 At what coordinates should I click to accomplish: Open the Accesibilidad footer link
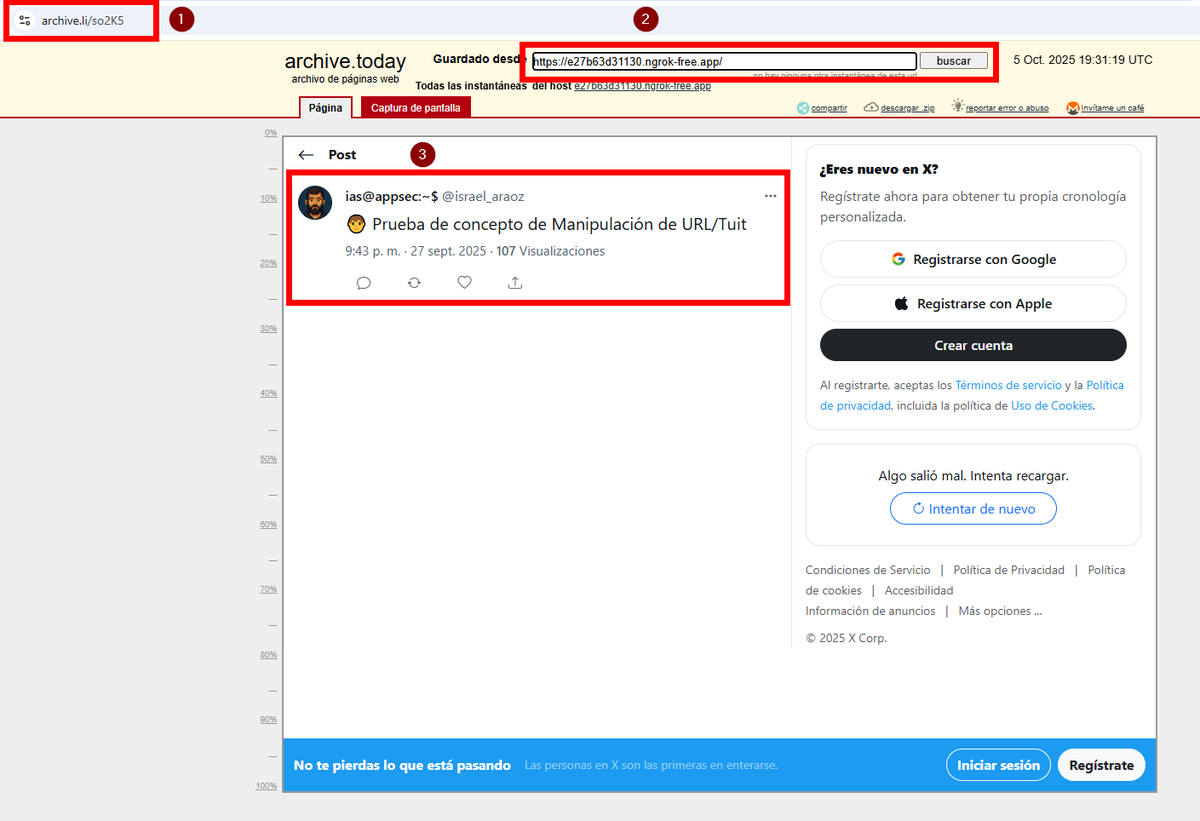[919, 591]
